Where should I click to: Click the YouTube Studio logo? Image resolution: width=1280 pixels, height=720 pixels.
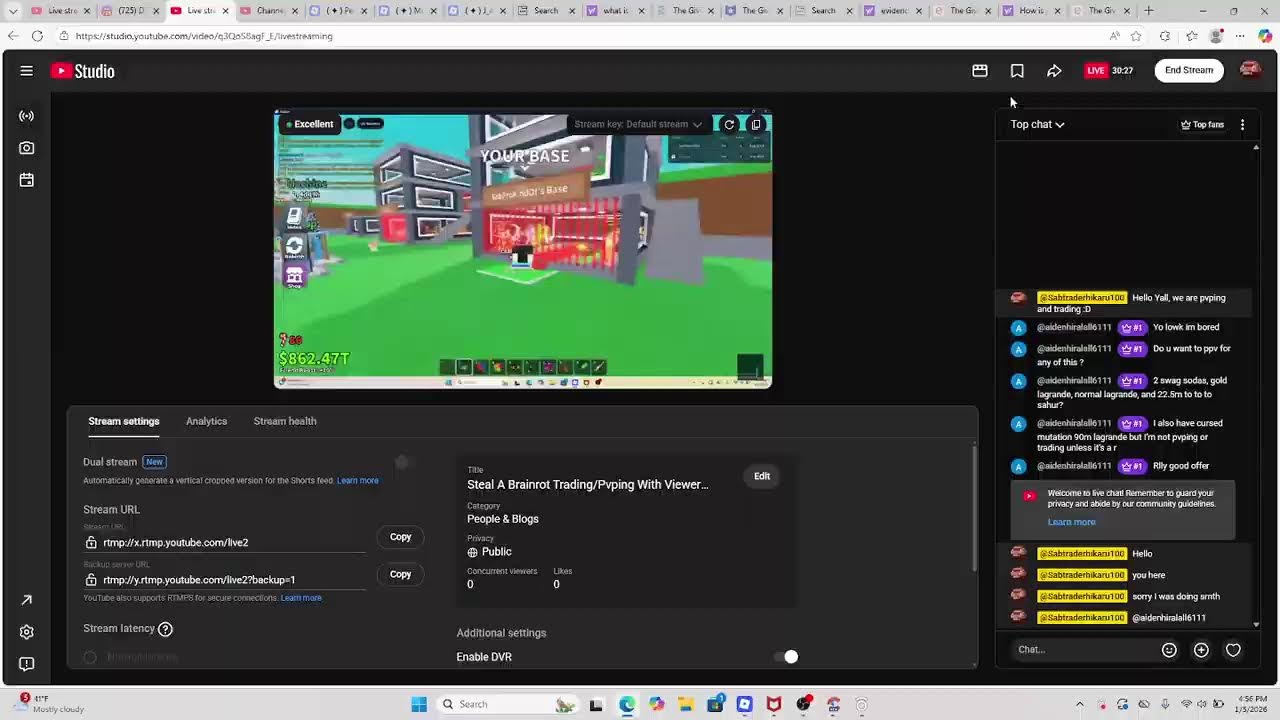[x=83, y=71]
